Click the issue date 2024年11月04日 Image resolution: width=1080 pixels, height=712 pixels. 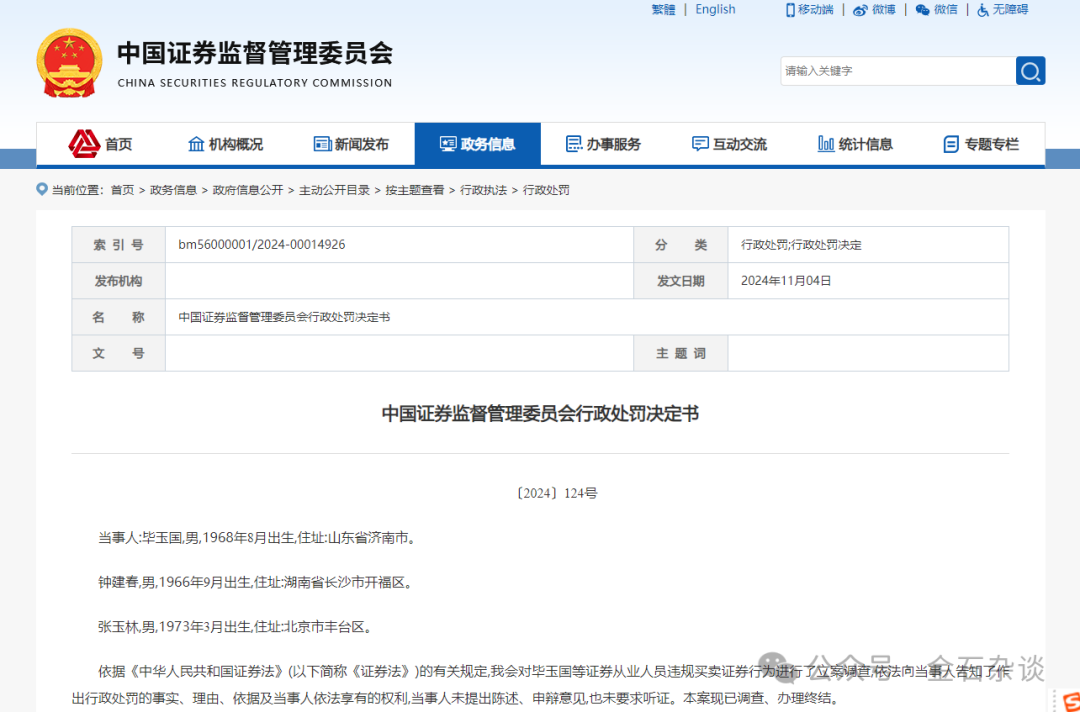pyautogui.click(x=786, y=281)
